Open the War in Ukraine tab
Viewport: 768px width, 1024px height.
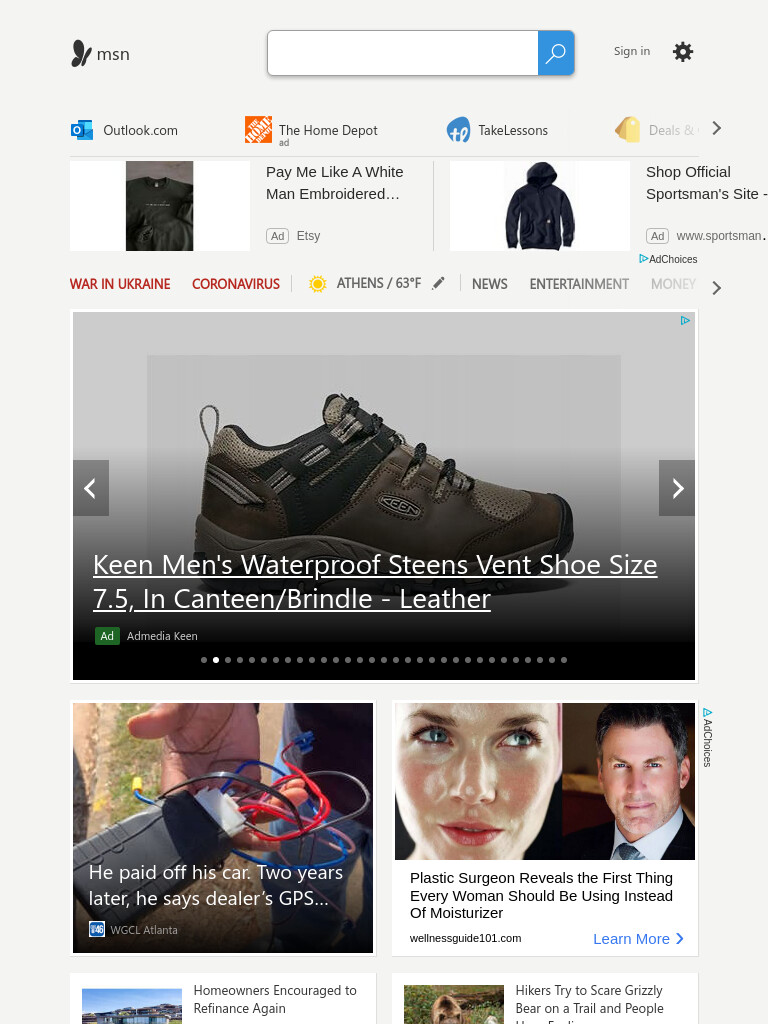point(120,284)
